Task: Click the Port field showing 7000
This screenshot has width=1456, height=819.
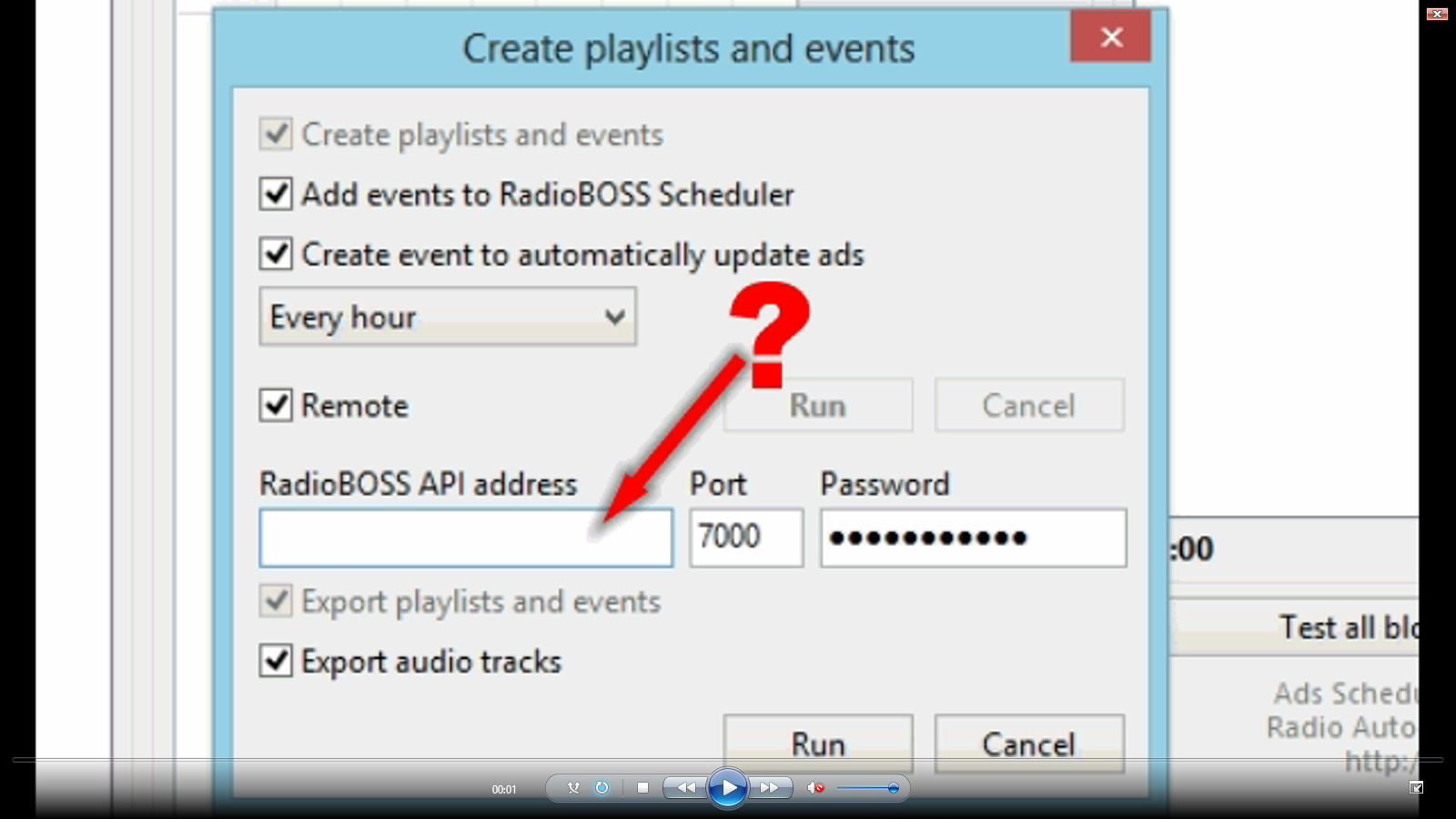Action: click(x=746, y=538)
